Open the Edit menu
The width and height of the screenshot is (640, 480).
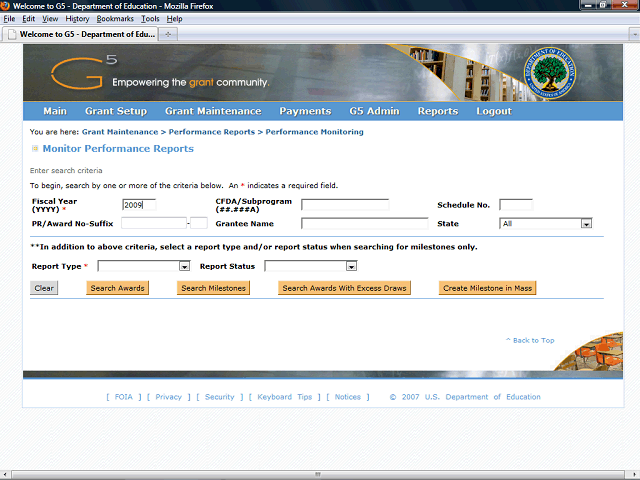click(x=29, y=19)
